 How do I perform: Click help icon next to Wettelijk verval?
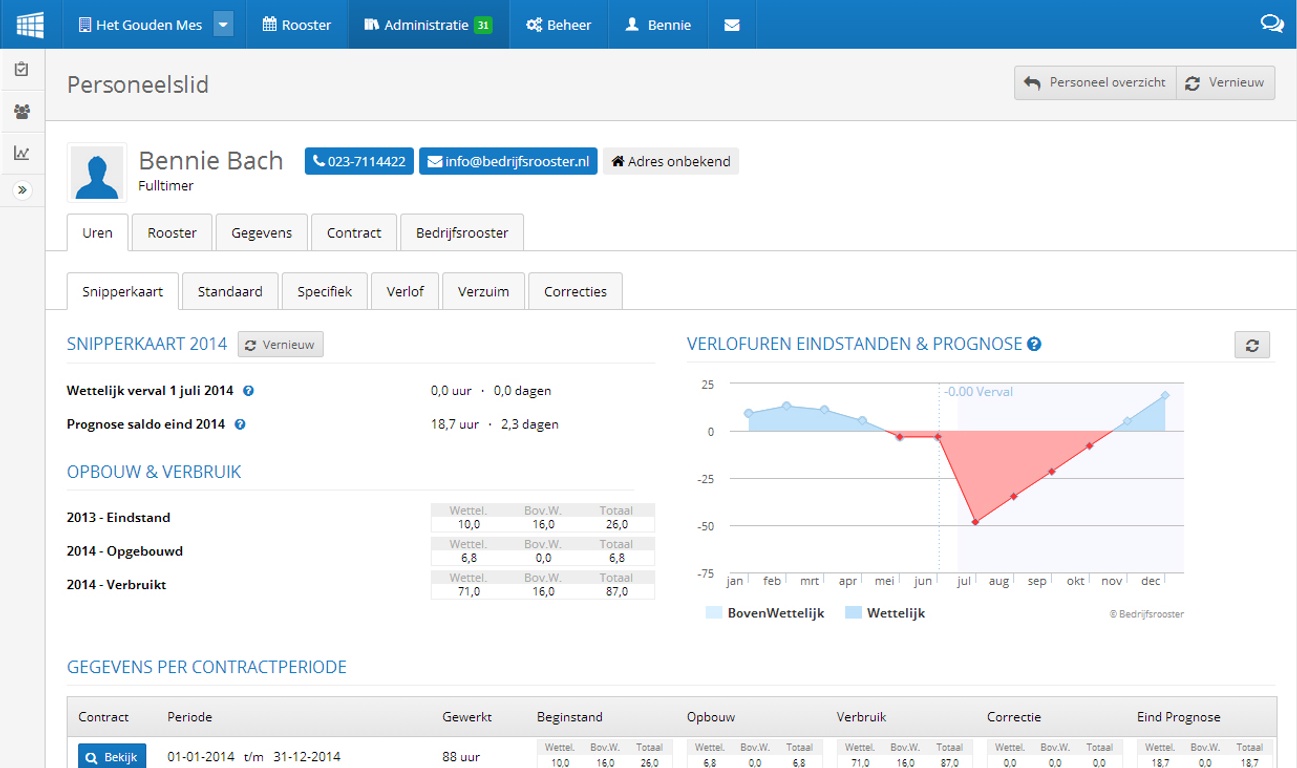pos(249,391)
